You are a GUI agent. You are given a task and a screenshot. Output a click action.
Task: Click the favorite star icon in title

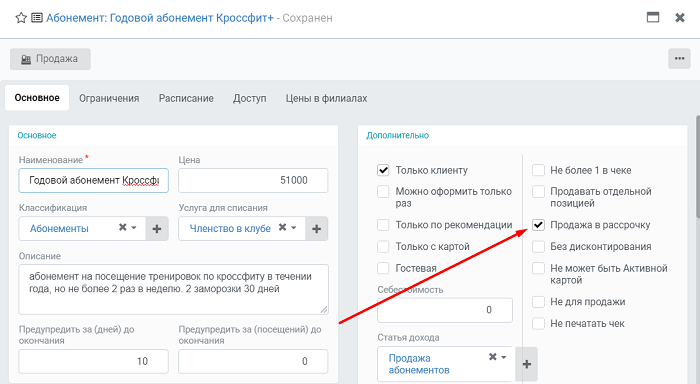click(x=21, y=18)
